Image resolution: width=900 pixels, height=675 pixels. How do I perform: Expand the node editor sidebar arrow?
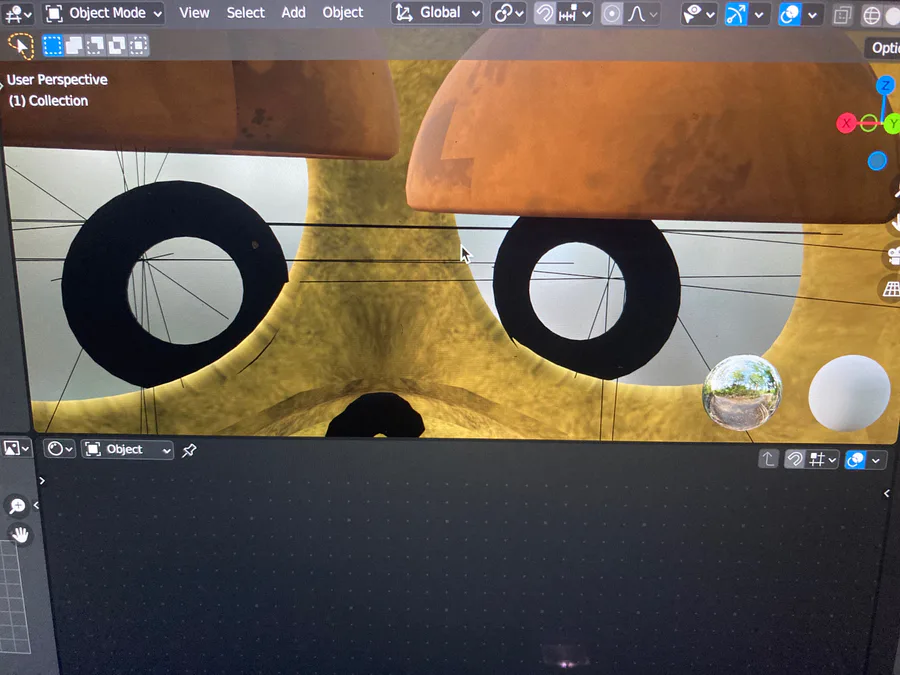click(x=887, y=493)
